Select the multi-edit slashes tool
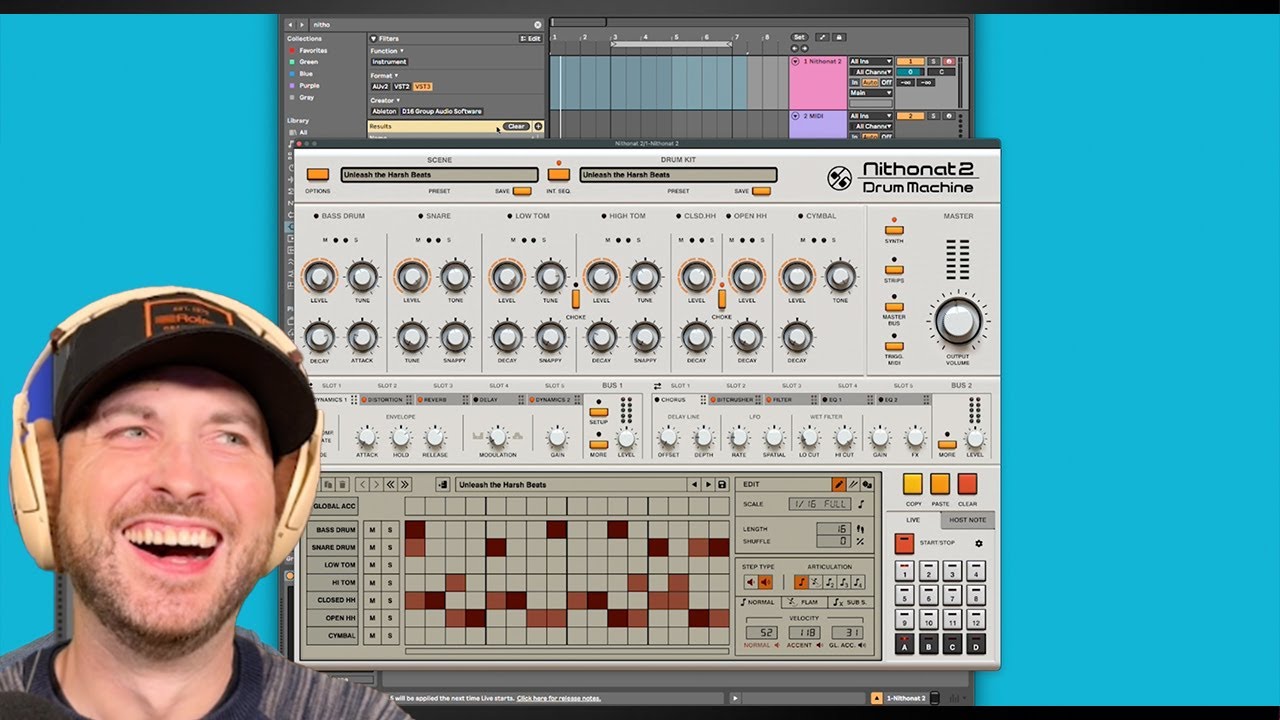 point(853,484)
